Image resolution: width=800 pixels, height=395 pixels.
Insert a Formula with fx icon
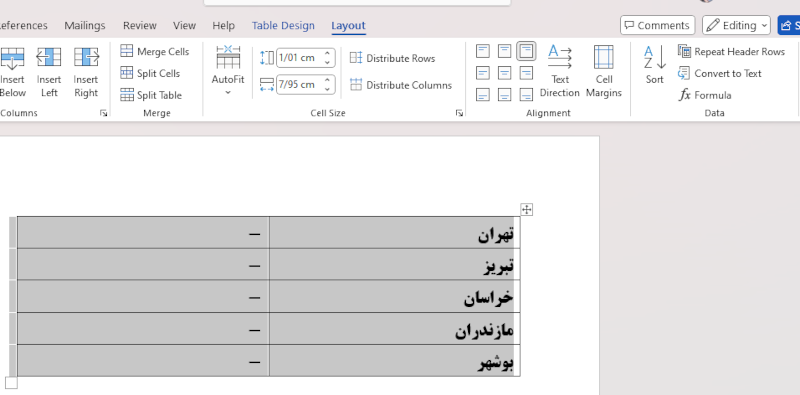(705, 95)
